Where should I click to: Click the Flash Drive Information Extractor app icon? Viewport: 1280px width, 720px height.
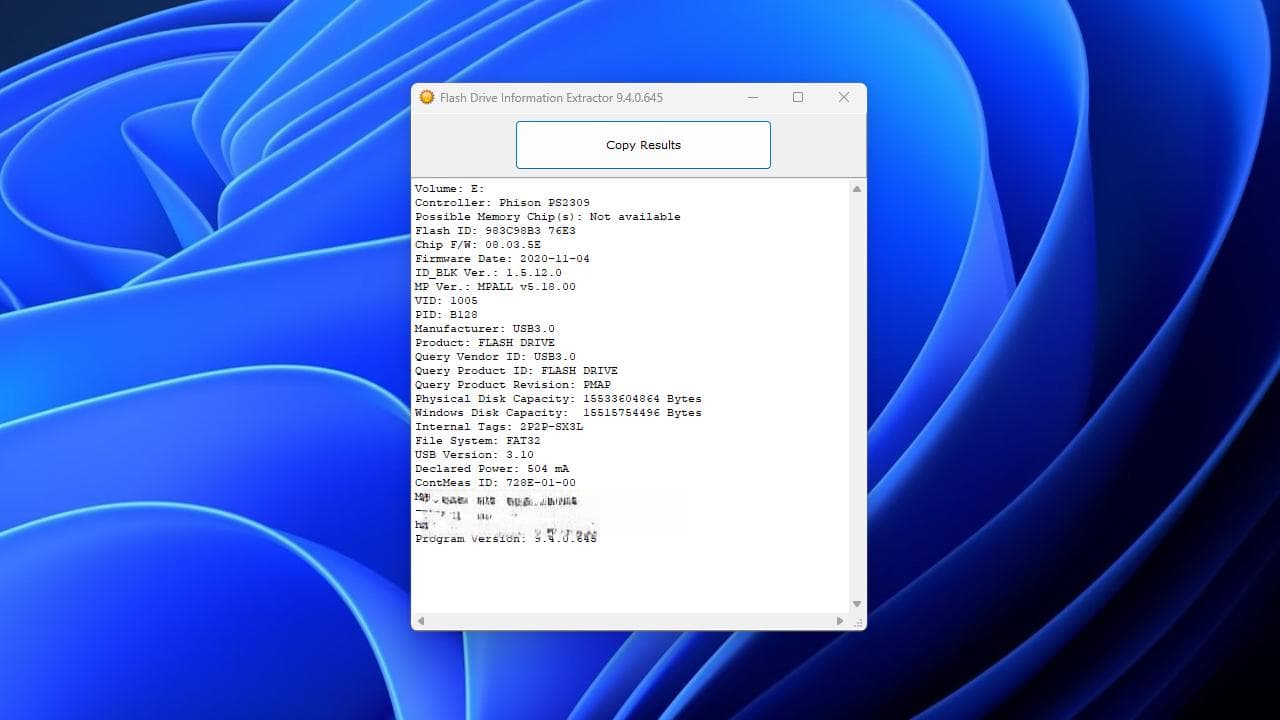427,97
